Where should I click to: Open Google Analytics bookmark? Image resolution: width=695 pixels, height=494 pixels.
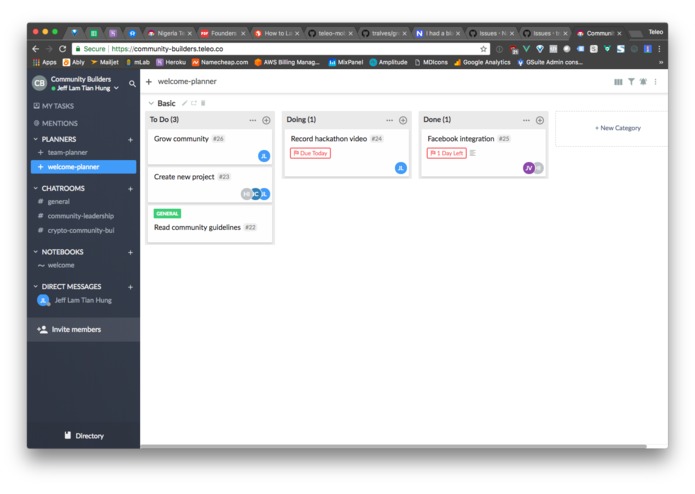coord(482,62)
